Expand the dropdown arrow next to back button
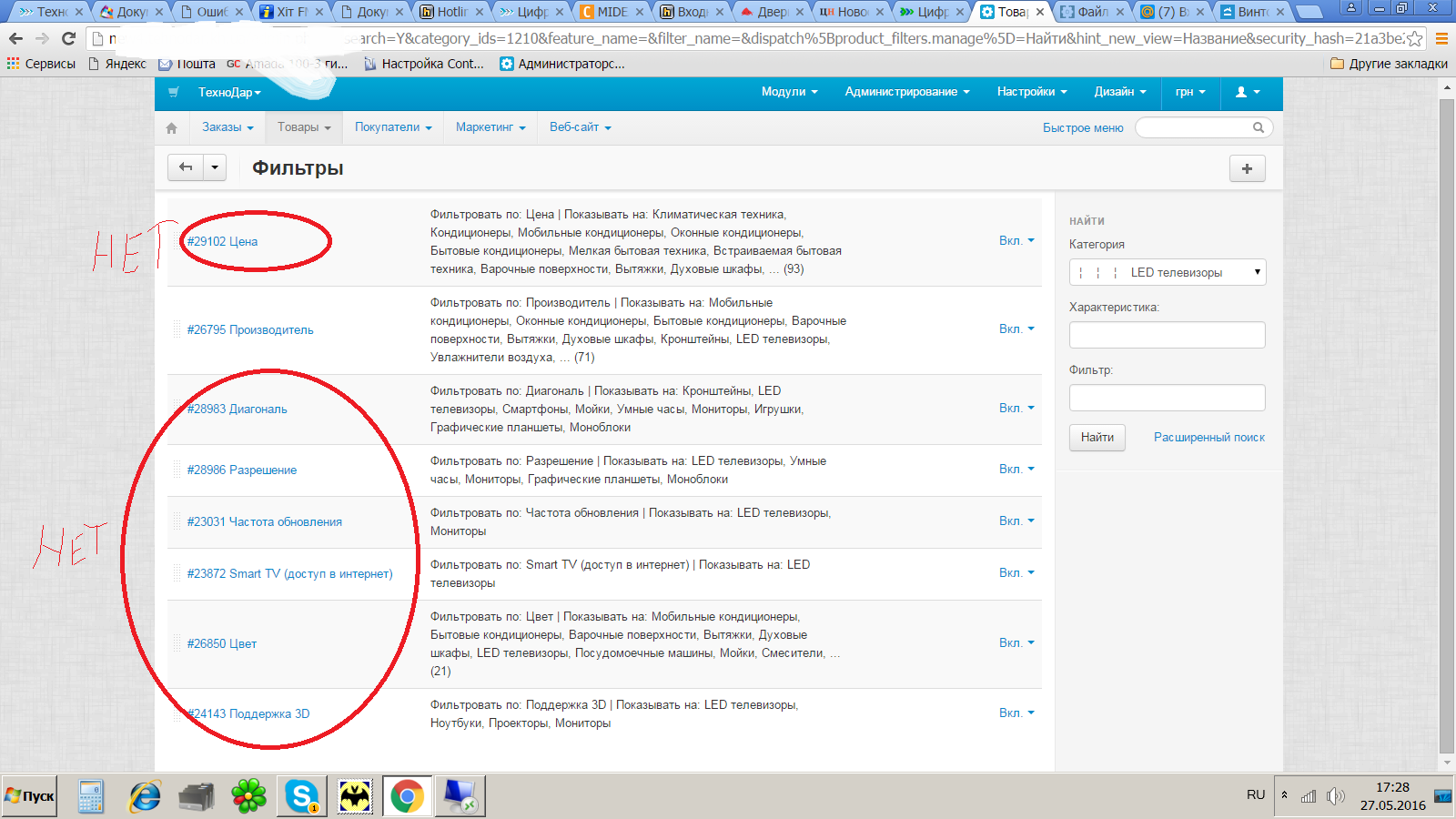This screenshot has width=1456, height=819. (215, 167)
